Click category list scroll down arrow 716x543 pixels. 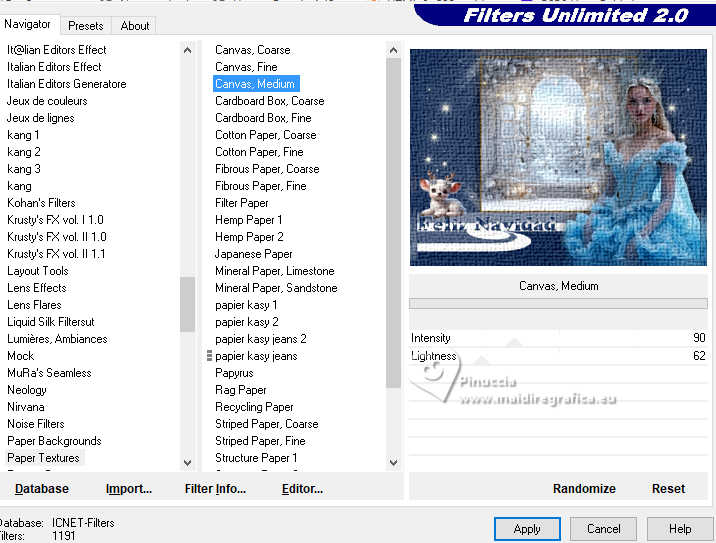[x=187, y=462]
